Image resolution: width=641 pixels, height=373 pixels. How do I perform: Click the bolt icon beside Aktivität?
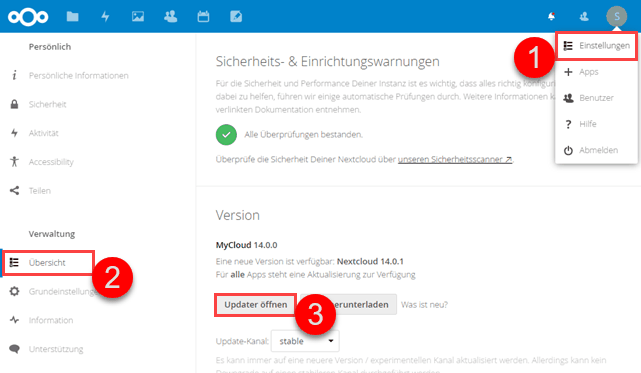(14, 133)
